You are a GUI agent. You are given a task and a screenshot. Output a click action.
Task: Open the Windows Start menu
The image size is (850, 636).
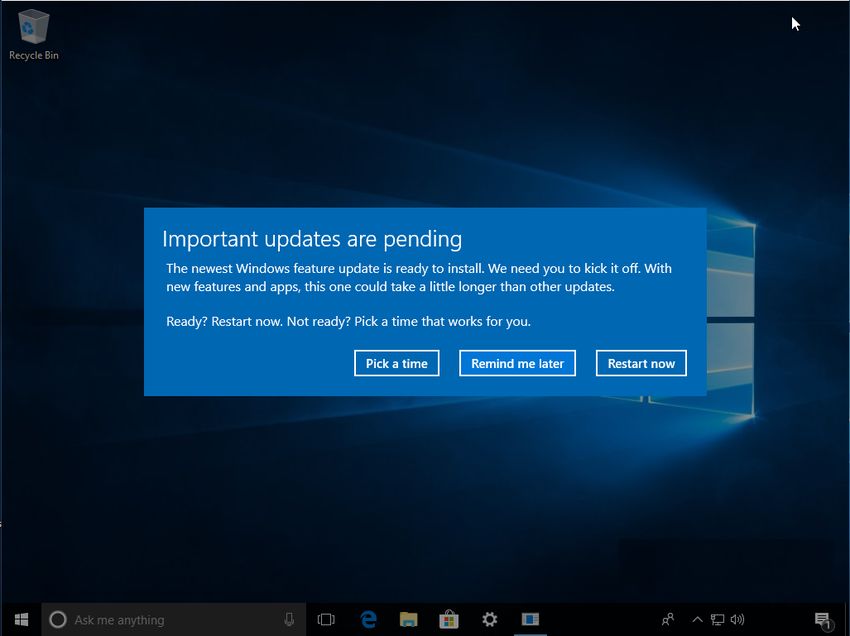tap(21, 619)
